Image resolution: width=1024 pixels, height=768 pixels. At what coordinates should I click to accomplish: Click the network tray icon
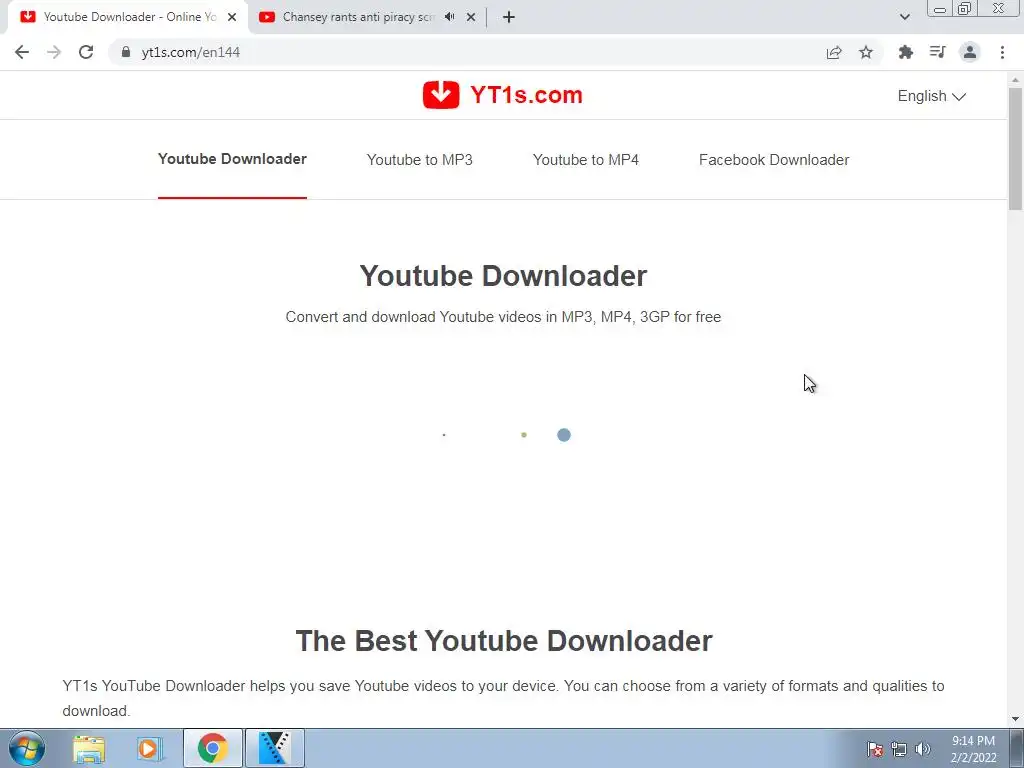(899, 749)
